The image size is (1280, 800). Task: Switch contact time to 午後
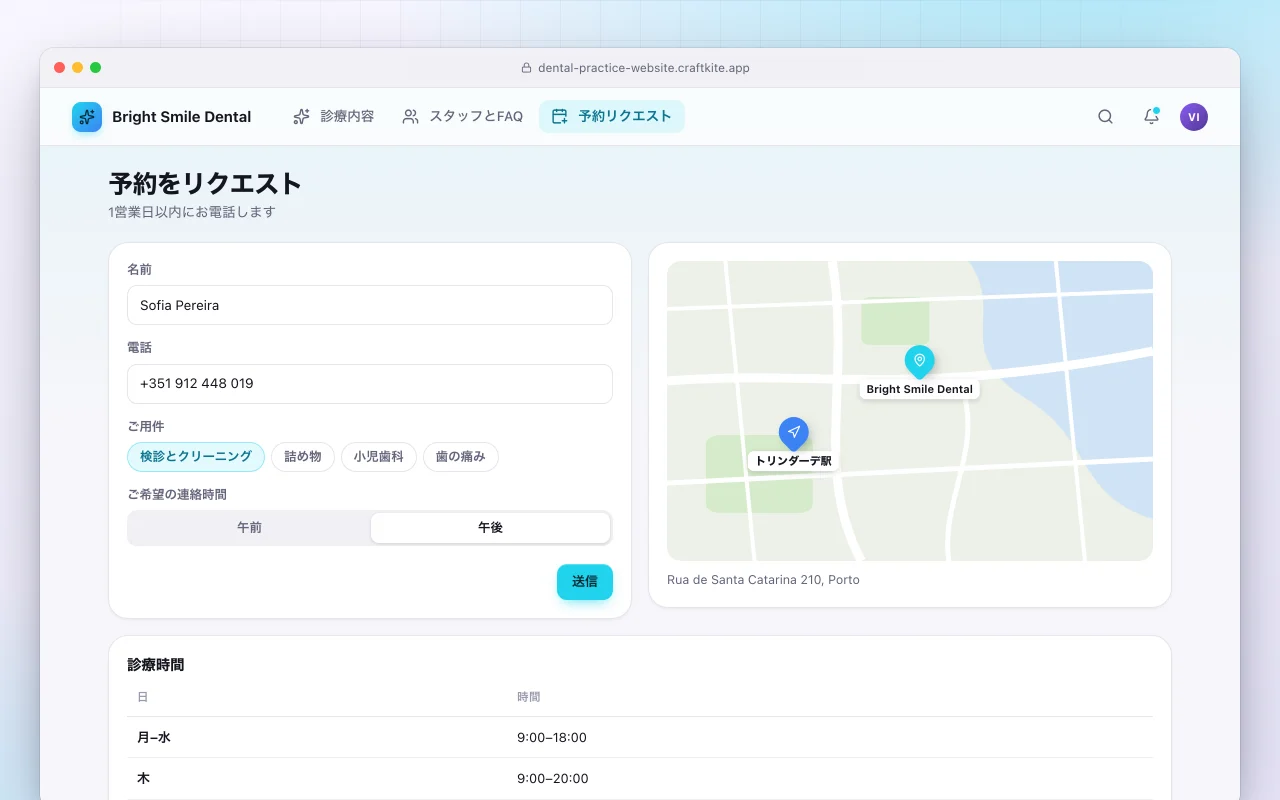[x=490, y=528]
